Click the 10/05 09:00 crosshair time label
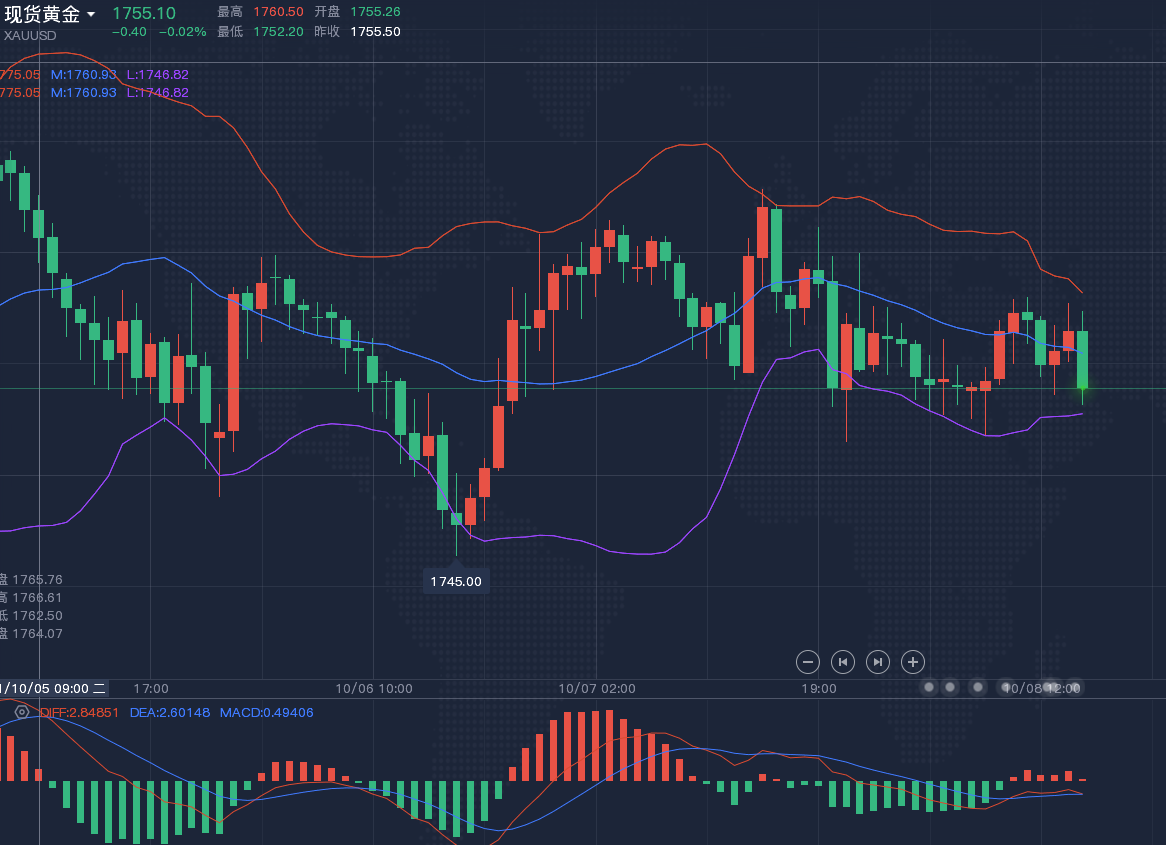 point(54,689)
